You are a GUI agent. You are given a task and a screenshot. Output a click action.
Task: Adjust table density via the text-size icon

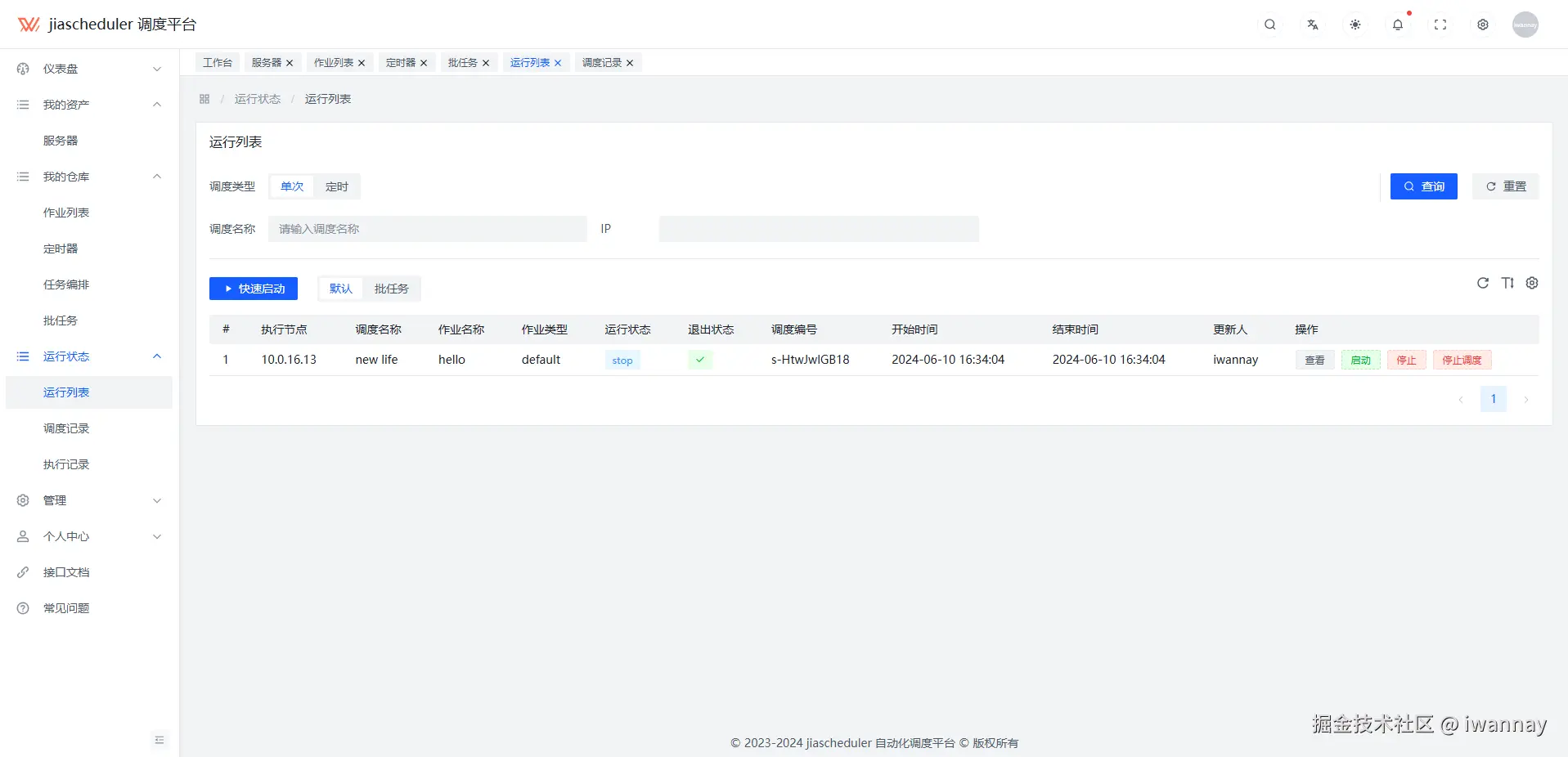(1507, 284)
